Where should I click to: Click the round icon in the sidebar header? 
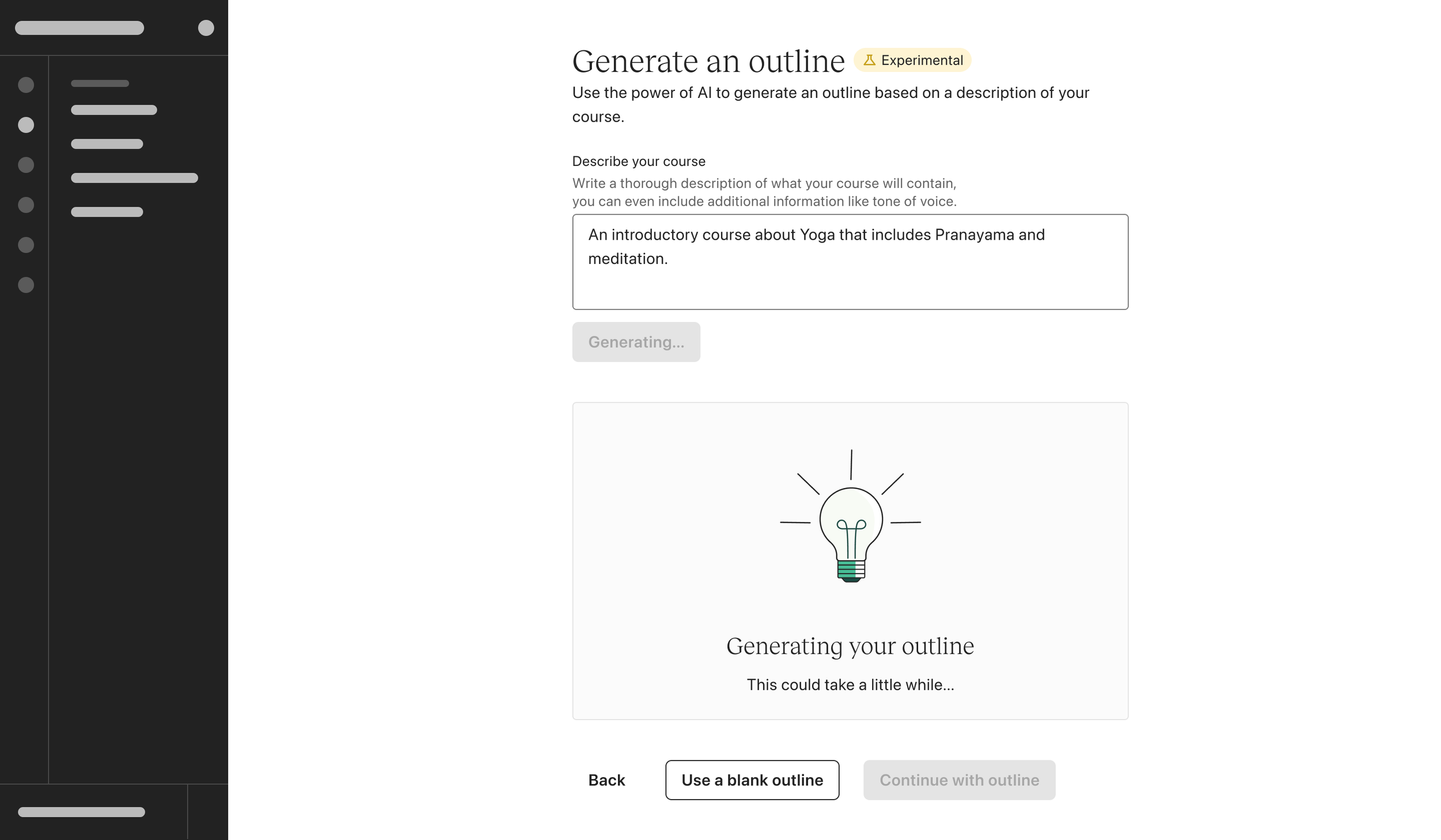click(206, 28)
